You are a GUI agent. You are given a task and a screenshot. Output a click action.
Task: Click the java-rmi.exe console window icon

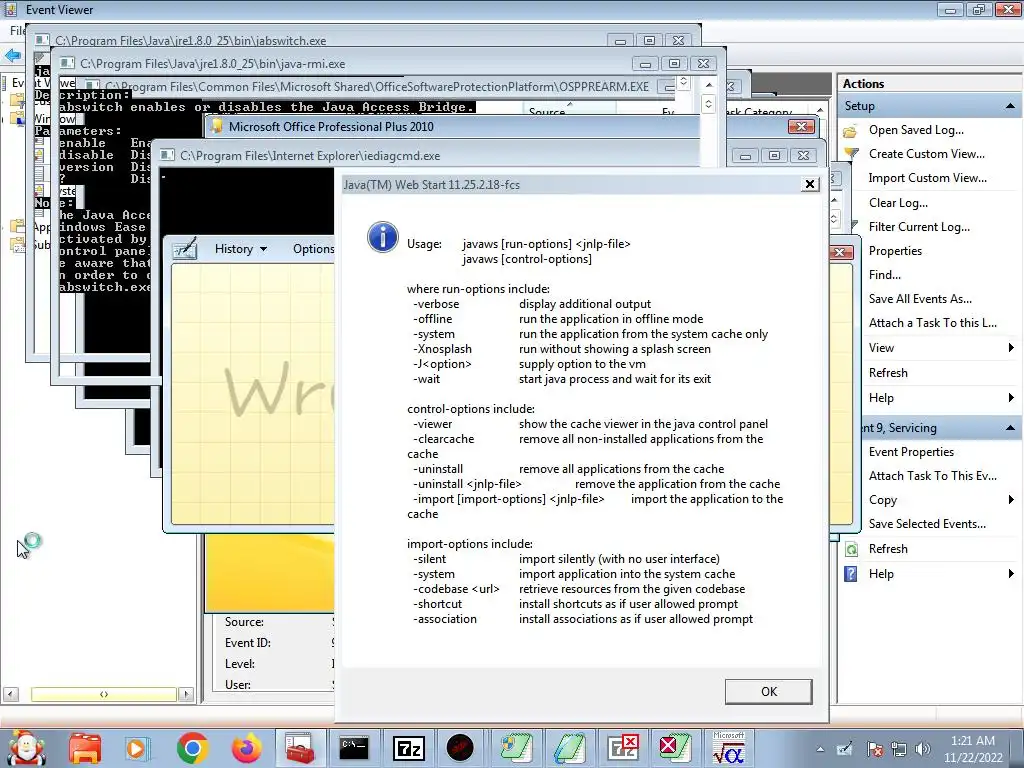coord(67,63)
